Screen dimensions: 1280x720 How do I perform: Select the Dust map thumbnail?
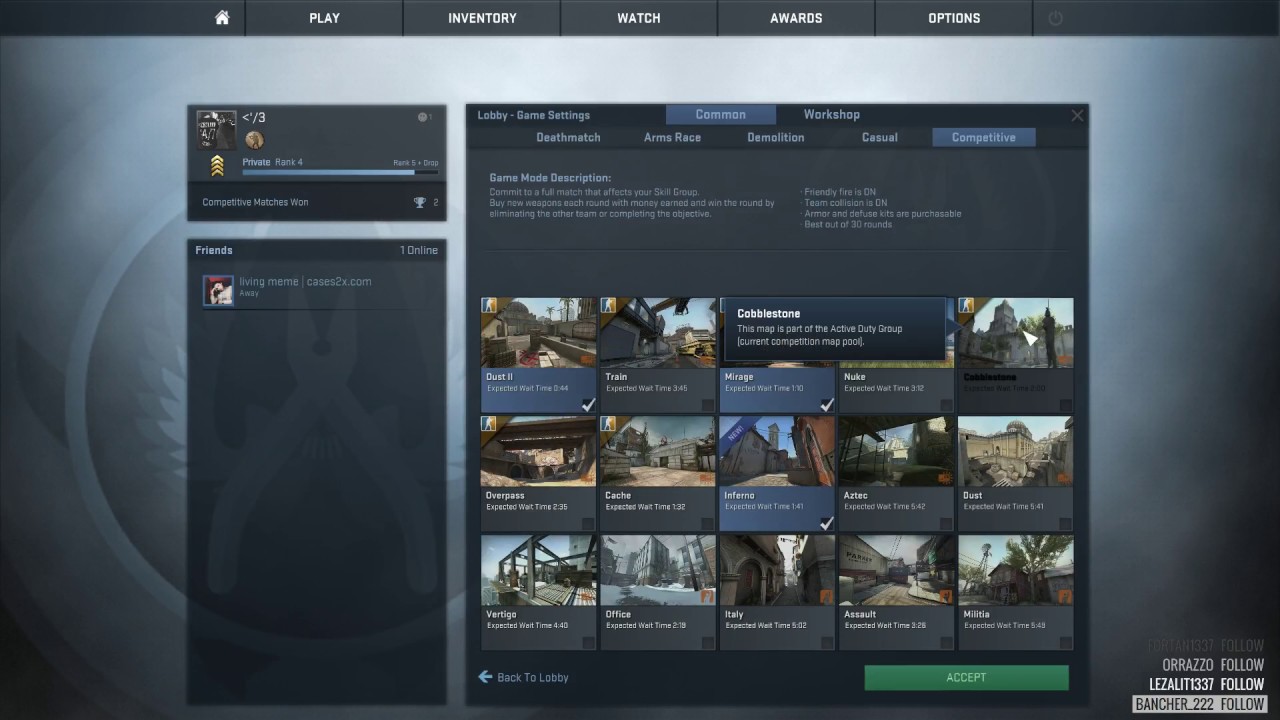1016,451
